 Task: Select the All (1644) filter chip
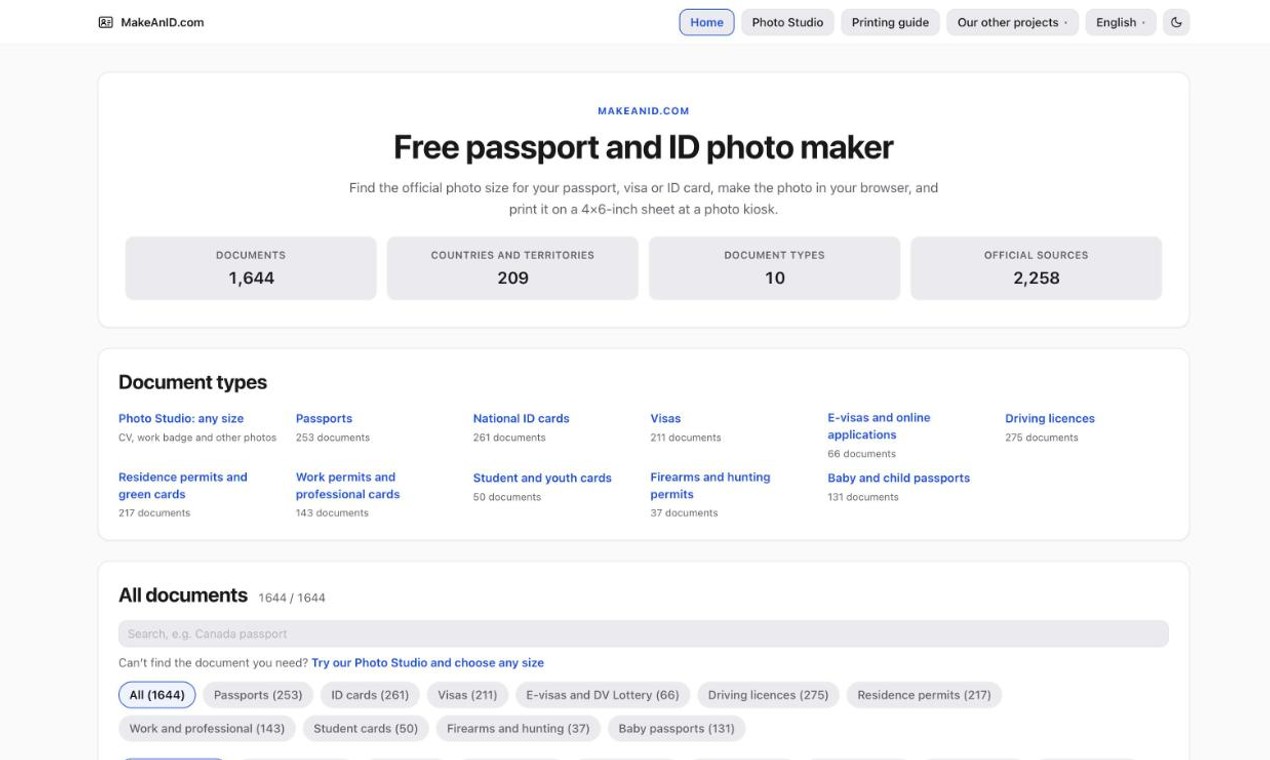[157, 695]
